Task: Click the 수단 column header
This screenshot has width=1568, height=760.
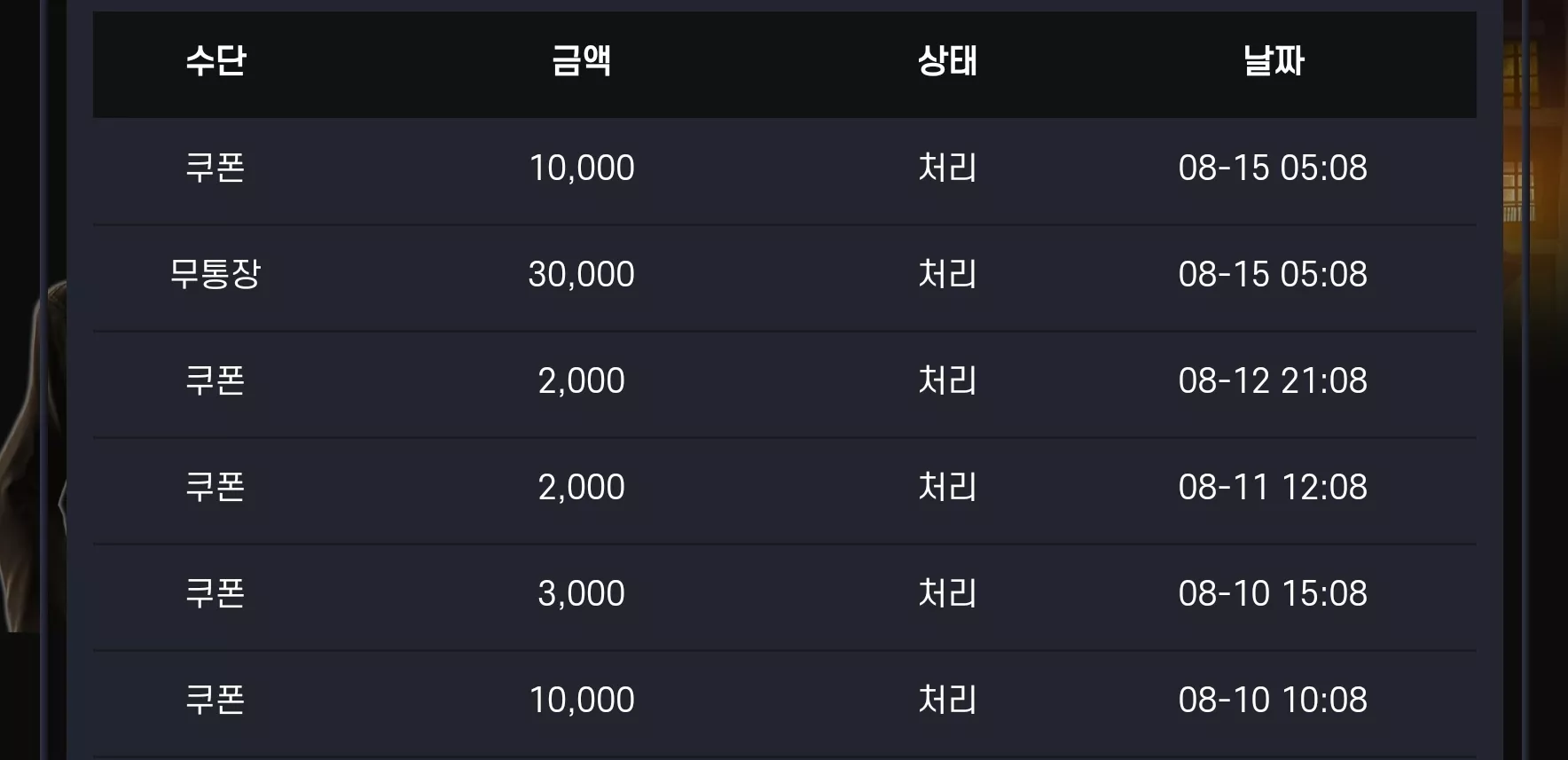Action: point(216,61)
